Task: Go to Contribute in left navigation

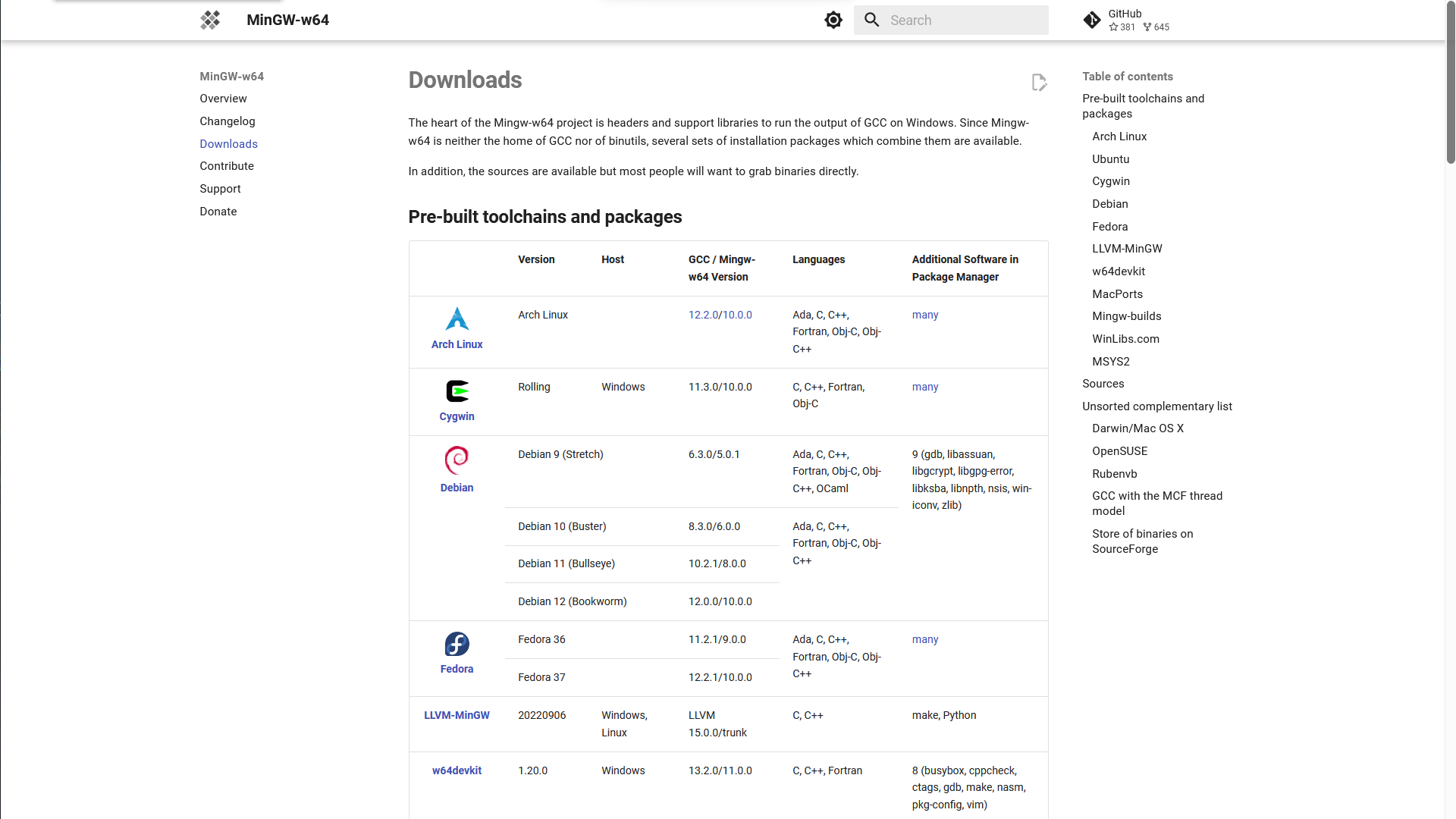Action: coord(227,166)
